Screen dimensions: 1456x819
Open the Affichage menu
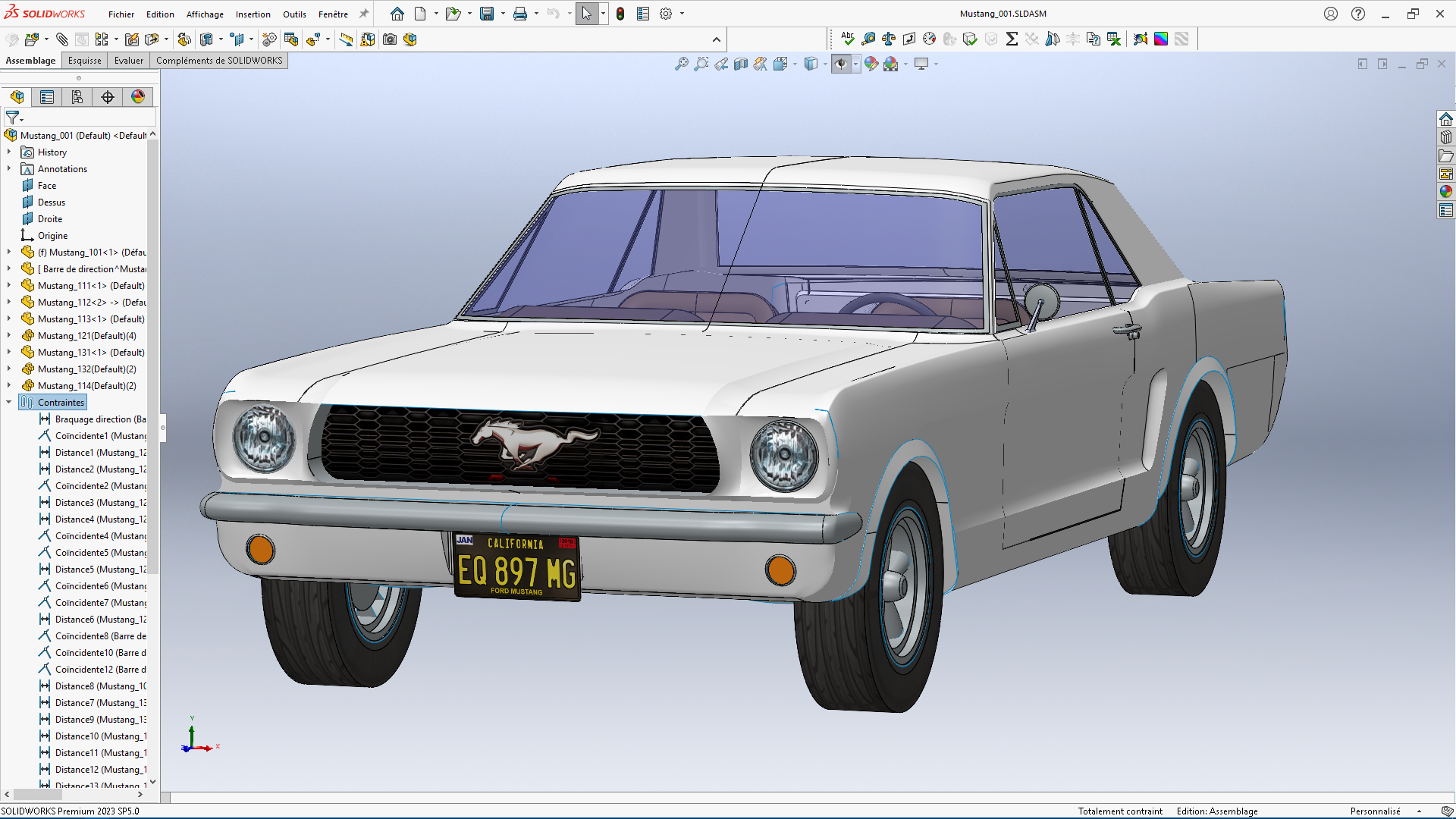click(x=205, y=14)
